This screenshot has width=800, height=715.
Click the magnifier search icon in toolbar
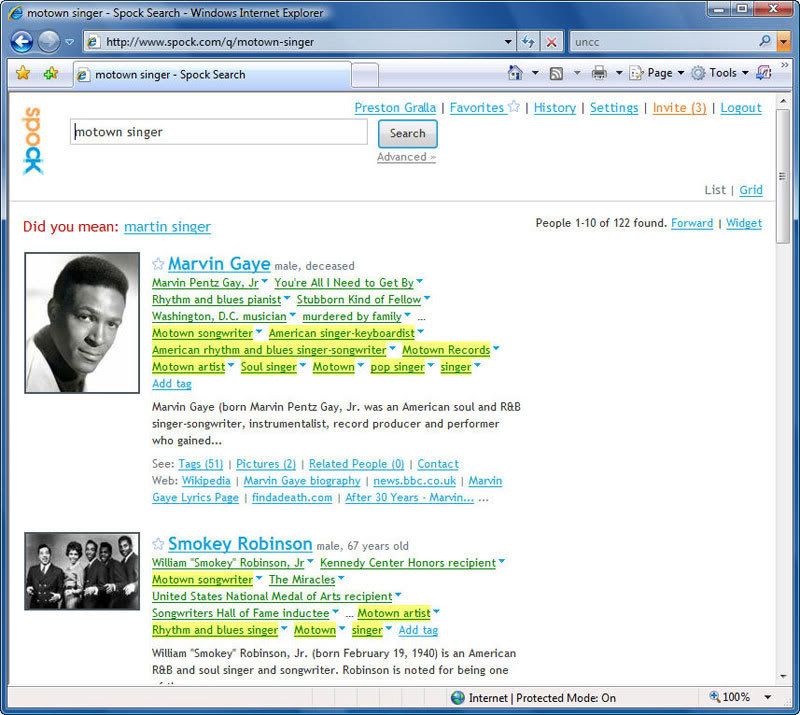[x=765, y=41]
